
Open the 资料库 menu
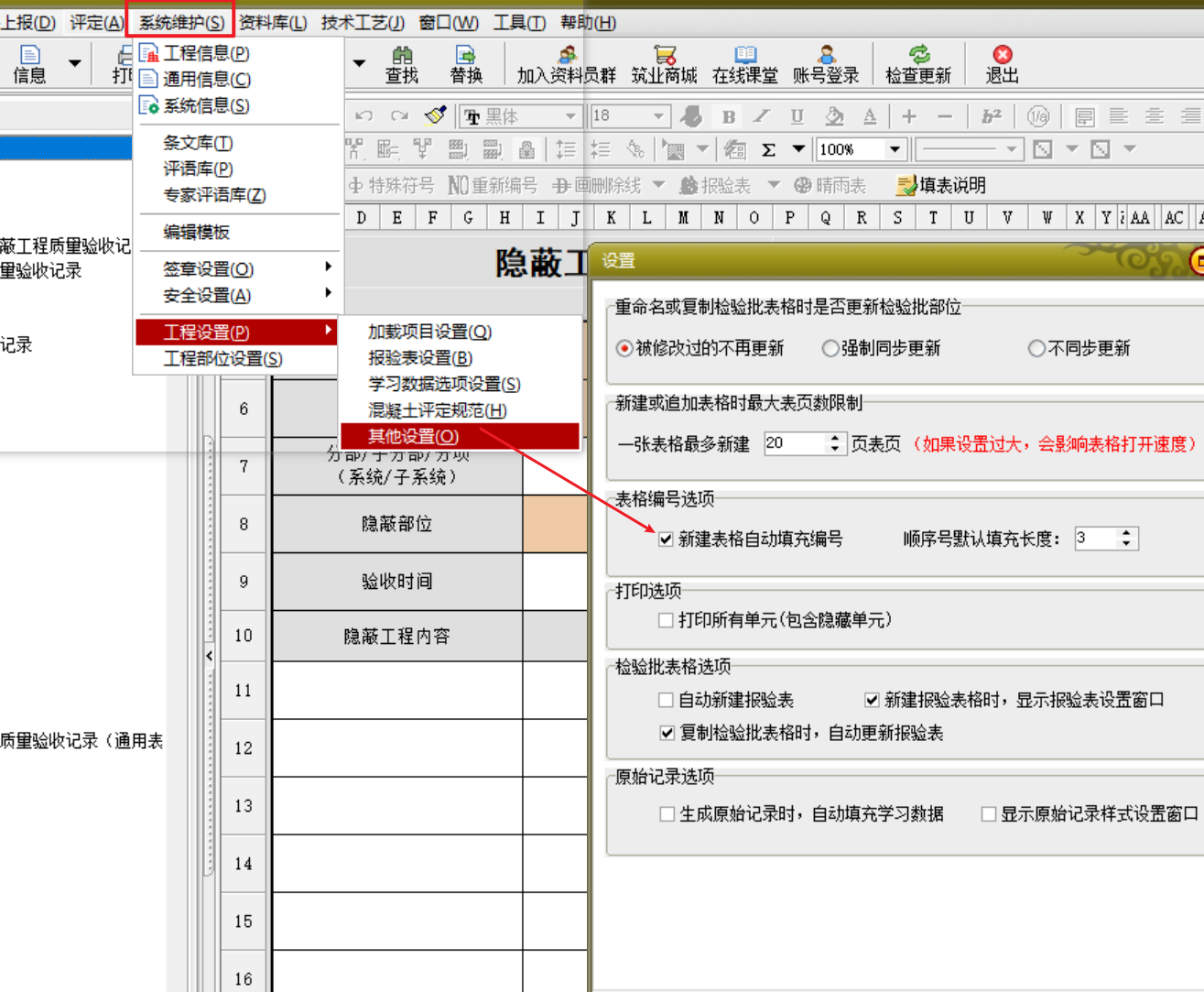tap(273, 22)
